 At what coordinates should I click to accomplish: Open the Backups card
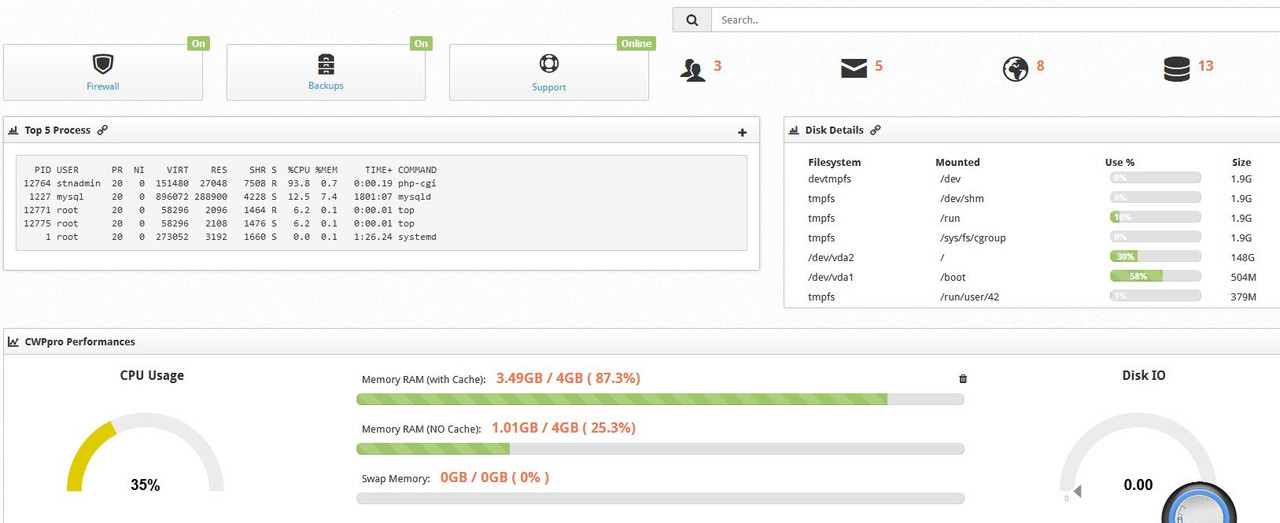click(326, 72)
